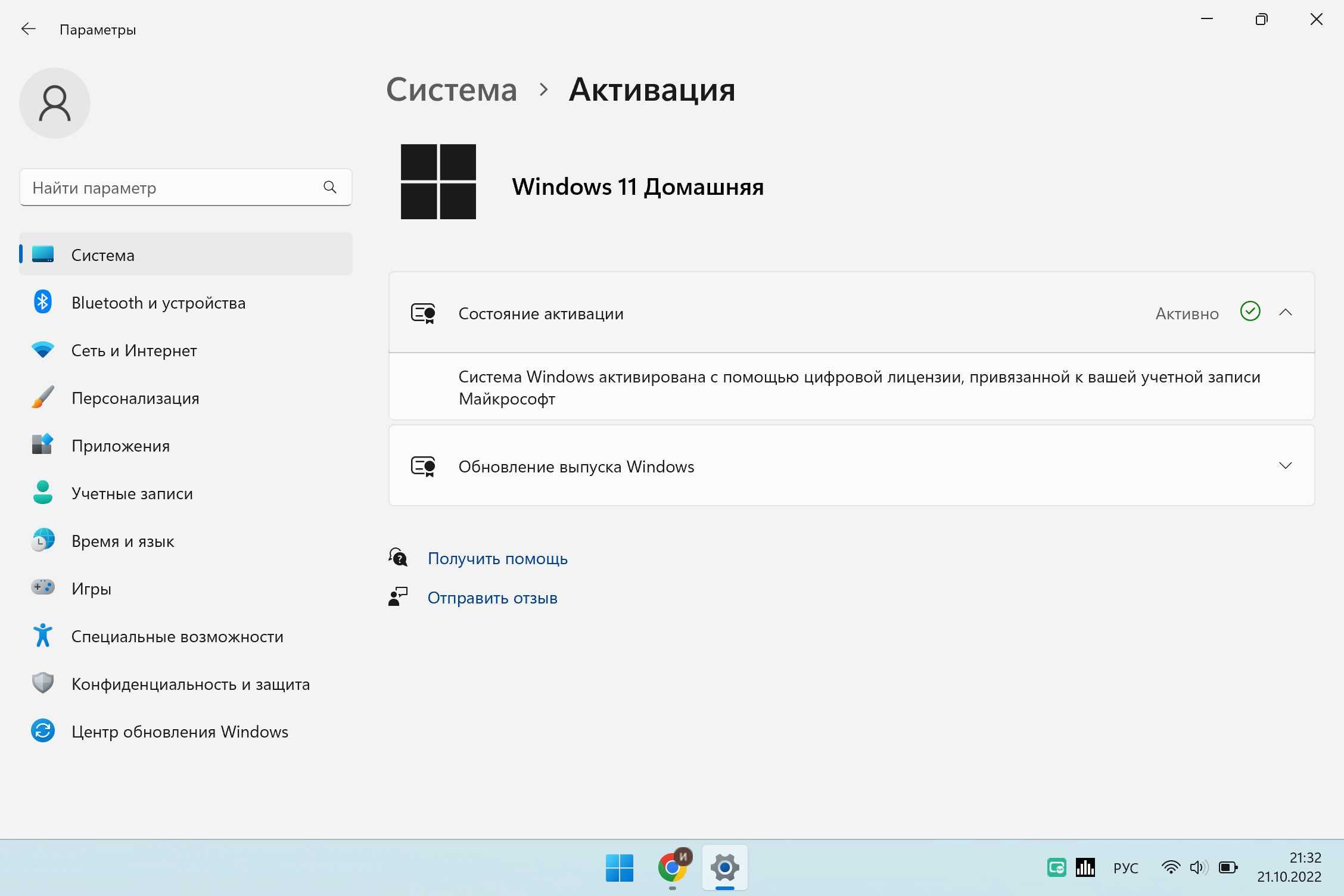Expand Обновление выпуска Windows section
Screen dimensions: 1344x896
(1286, 465)
